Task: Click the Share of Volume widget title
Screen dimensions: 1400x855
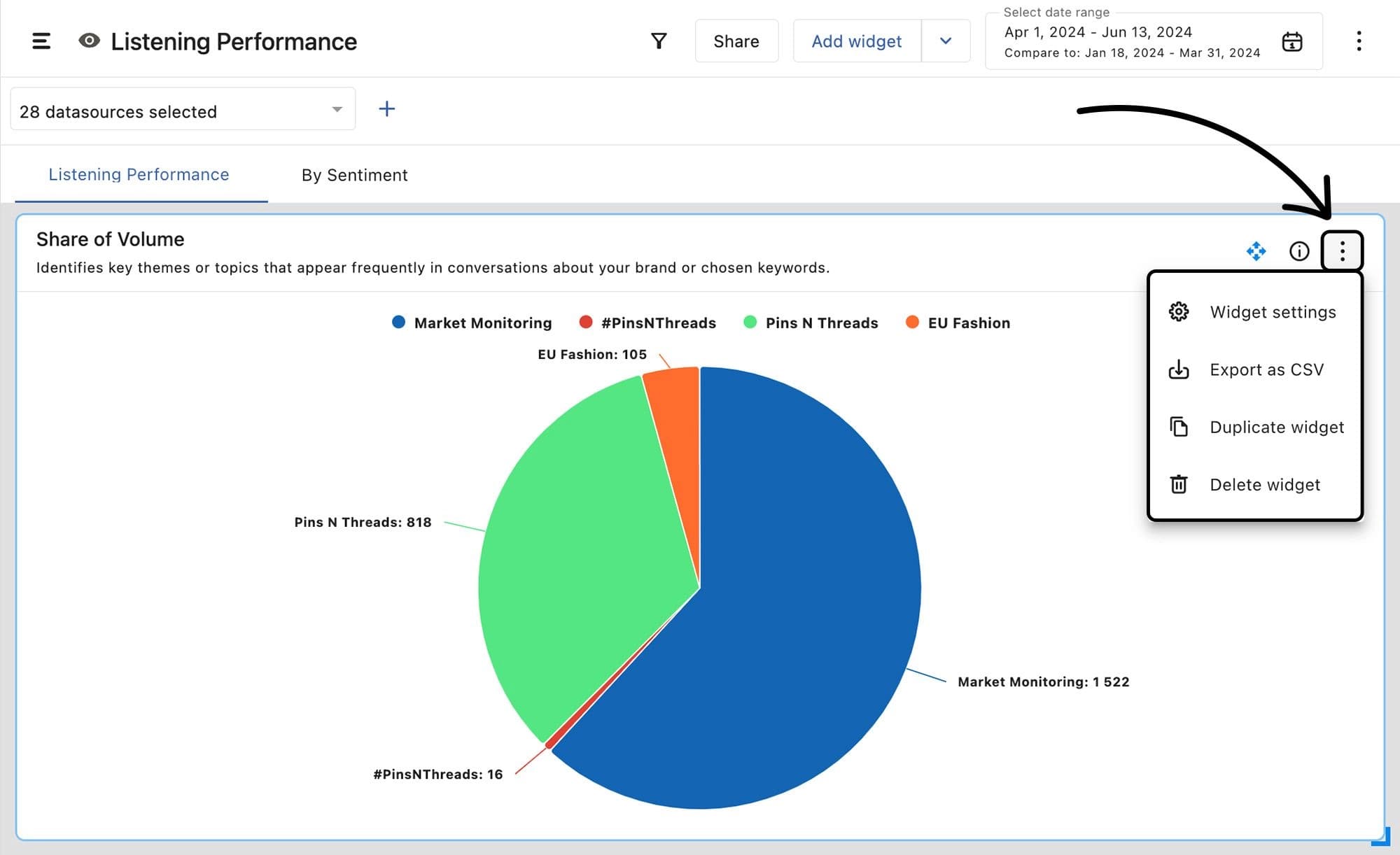Action: pyautogui.click(x=111, y=239)
